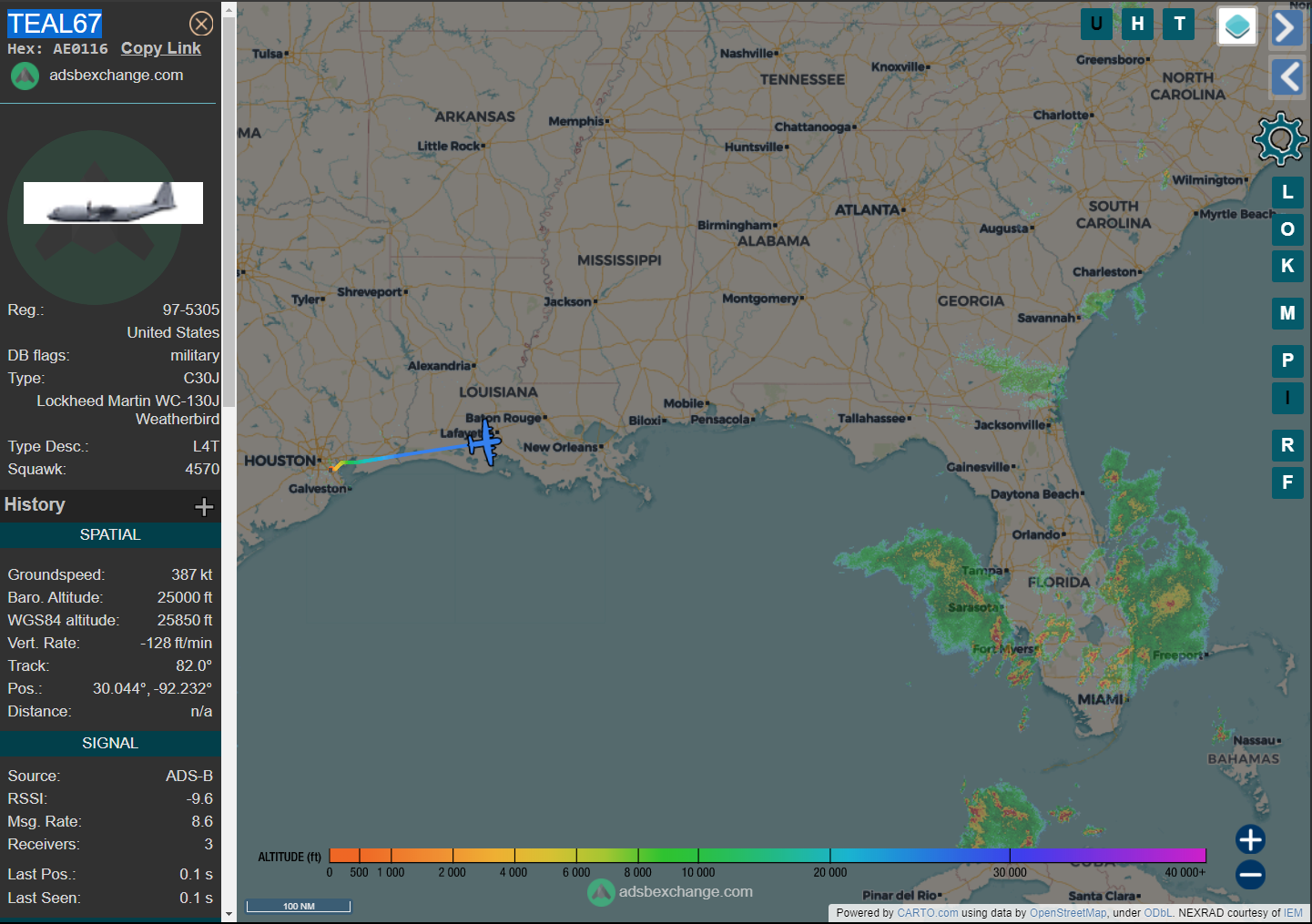Click the Vert. Rate -128 ft/min value
The image size is (1312, 924).
[x=176, y=643]
